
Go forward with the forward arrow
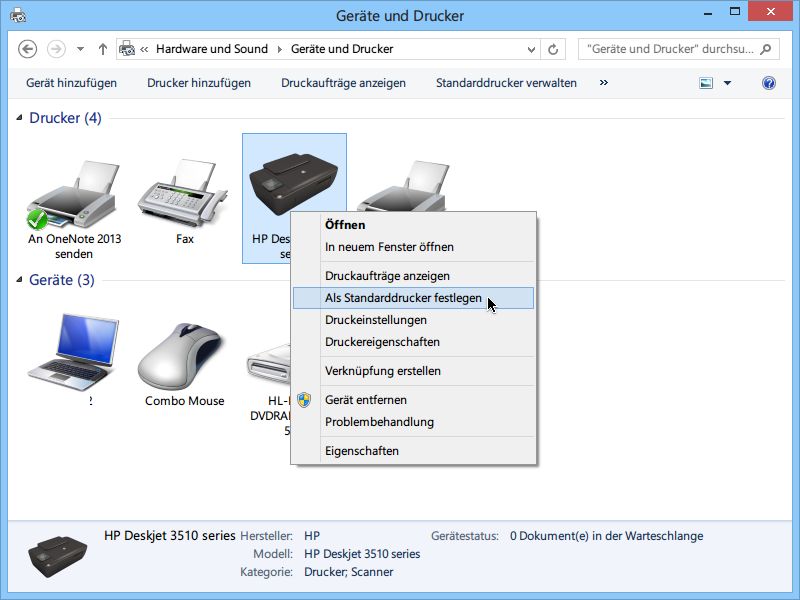click(x=56, y=49)
